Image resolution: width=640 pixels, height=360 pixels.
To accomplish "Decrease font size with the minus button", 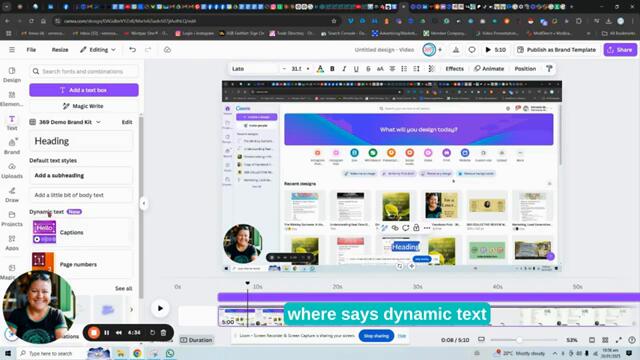I will point(284,69).
